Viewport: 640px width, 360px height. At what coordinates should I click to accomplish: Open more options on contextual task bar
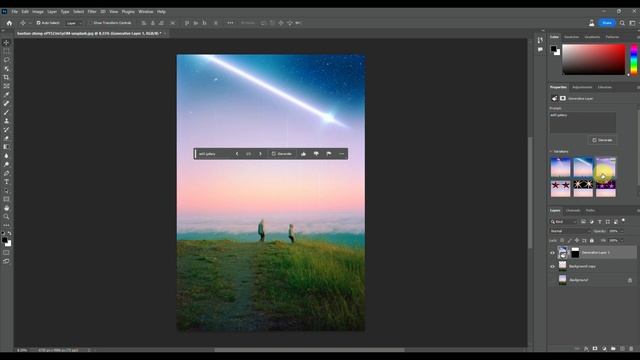(x=342, y=154)
